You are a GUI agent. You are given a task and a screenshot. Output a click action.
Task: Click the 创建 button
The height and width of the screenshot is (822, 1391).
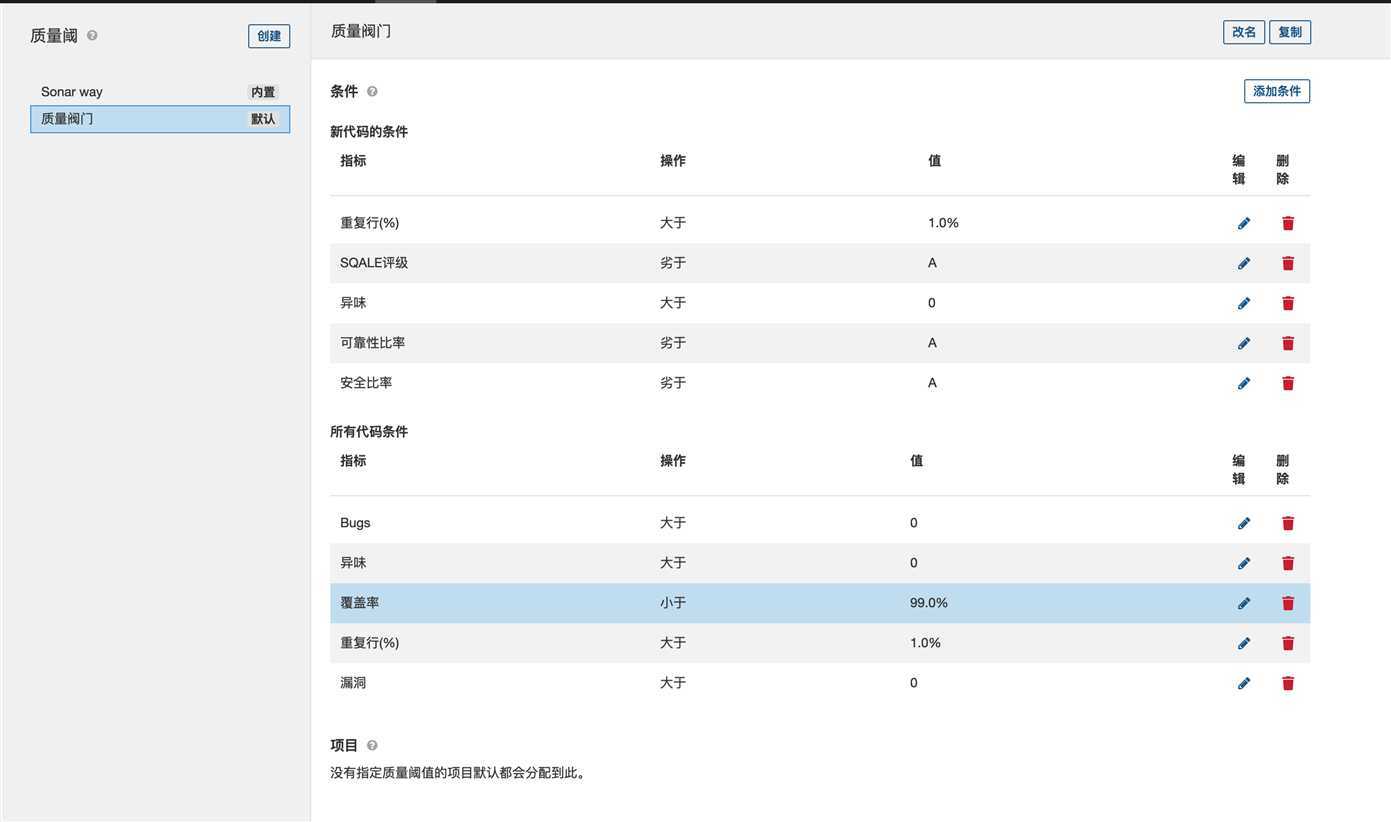[269, 36]
